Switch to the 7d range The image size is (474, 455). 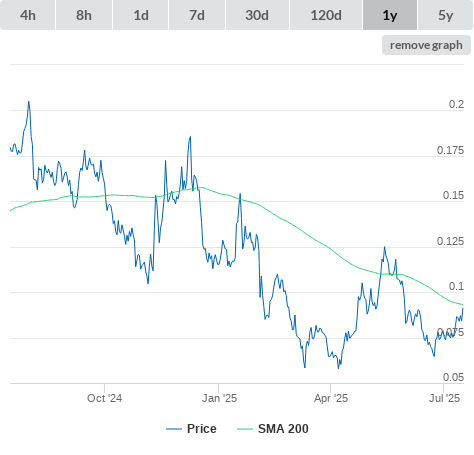[x=197, y=15]
